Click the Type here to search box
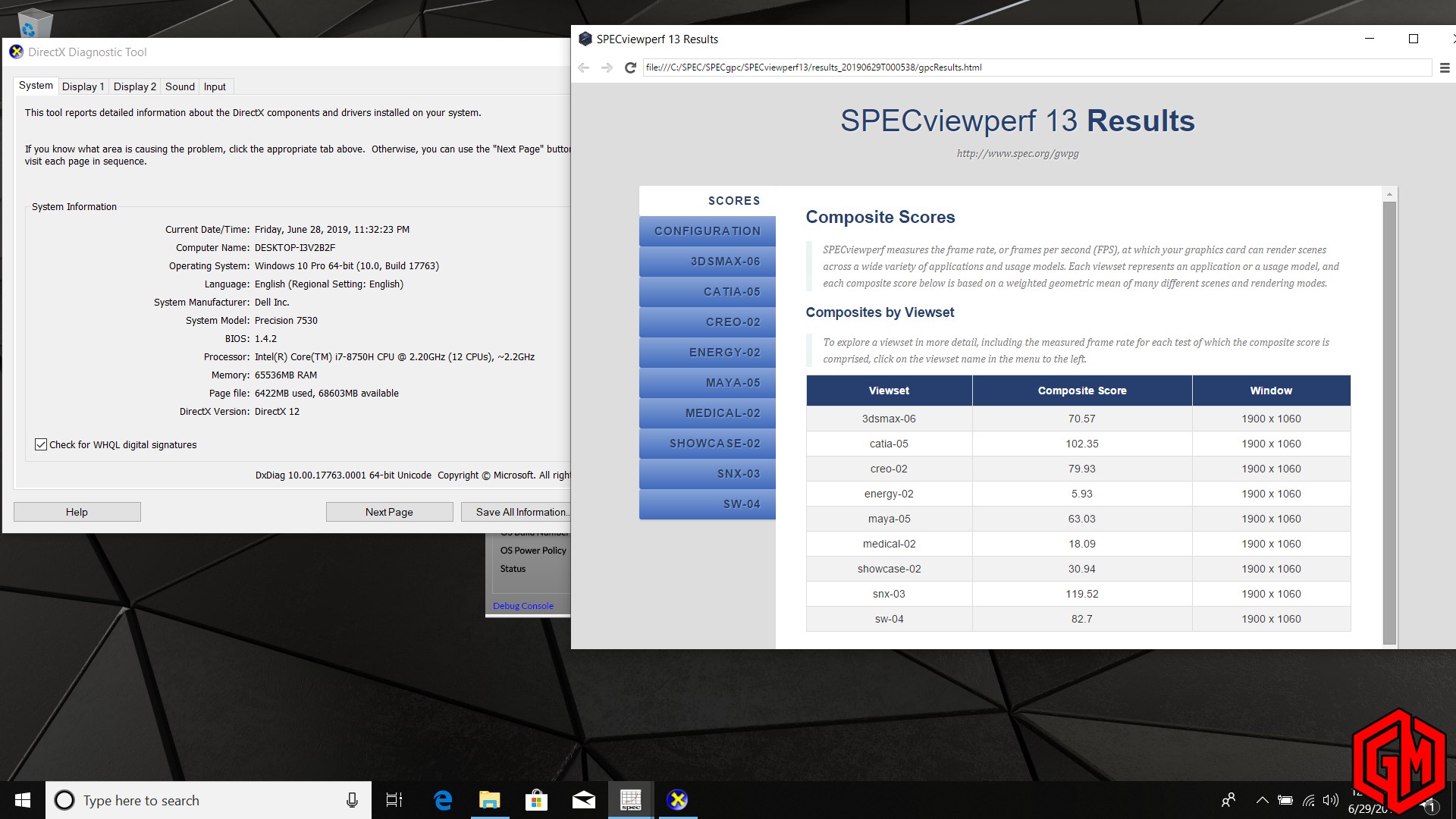Screen dimensions: 1456x819 tap(209, 800)
